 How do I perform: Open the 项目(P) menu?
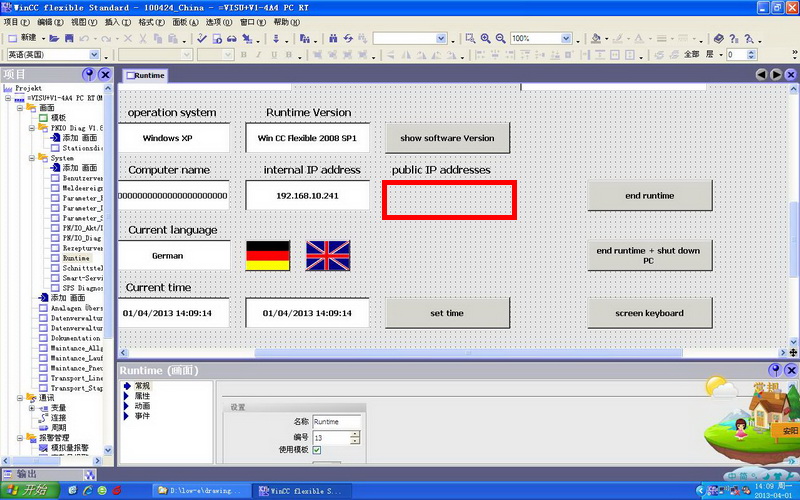(x=17, y=22)
